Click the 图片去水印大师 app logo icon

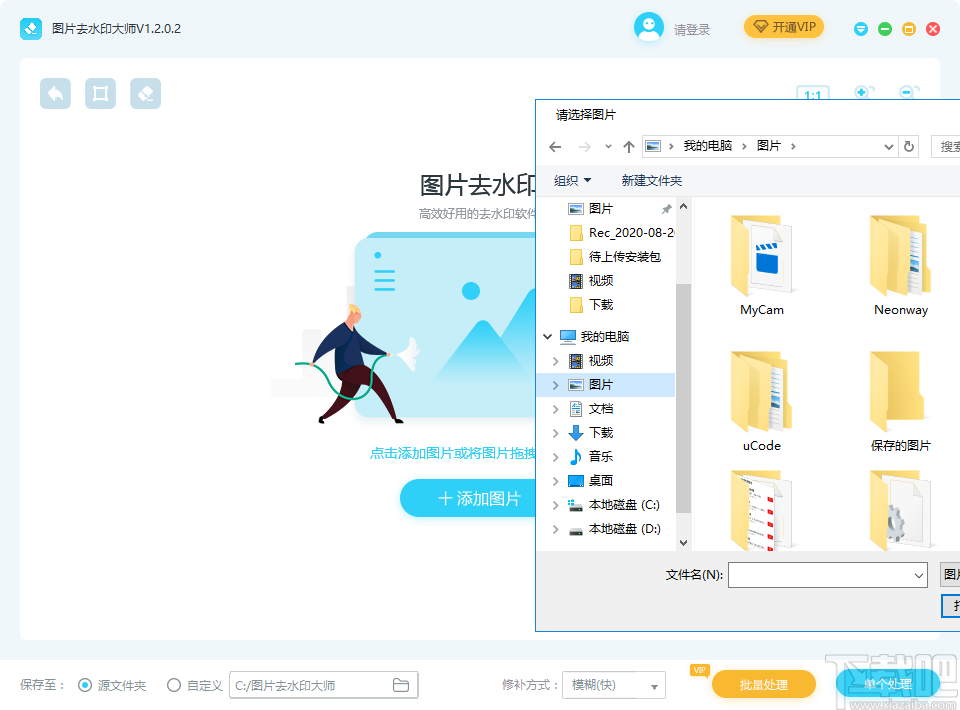coord(30,28)
